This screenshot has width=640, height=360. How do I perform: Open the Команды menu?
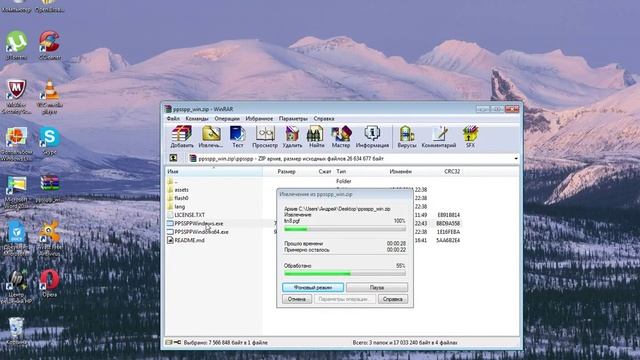coord(197,118)
